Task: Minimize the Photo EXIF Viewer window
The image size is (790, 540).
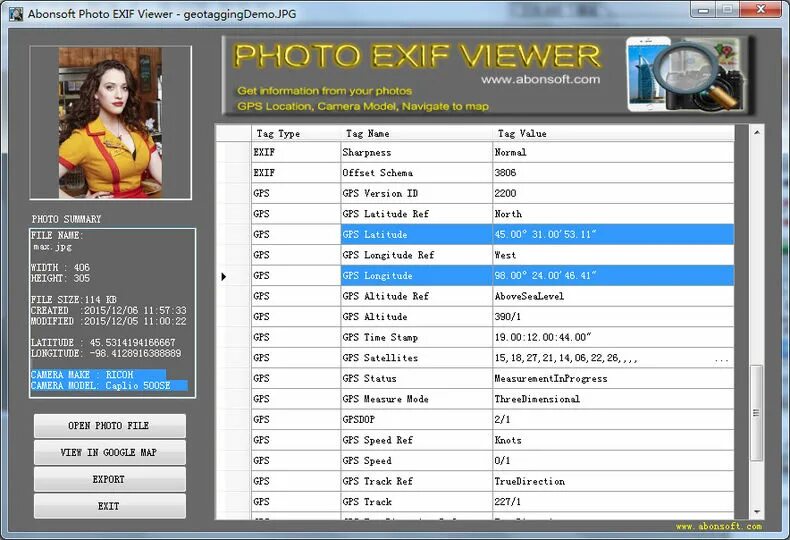Action: (x=704, y=9)
